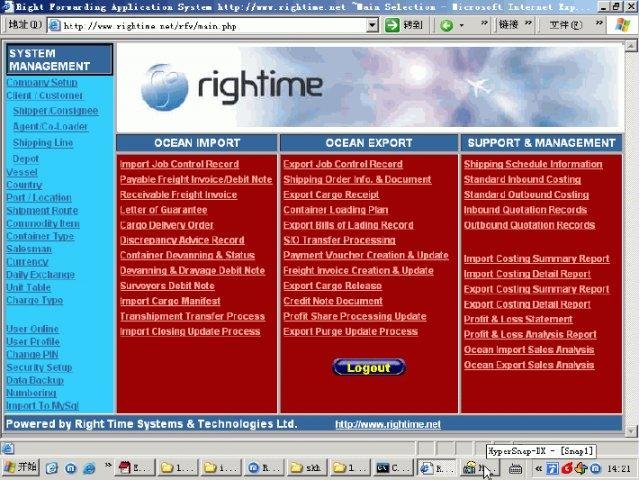Open S/O Transfer Processing link
The image size is (639, 480).
pyautogui.click(x=339, y=240)
